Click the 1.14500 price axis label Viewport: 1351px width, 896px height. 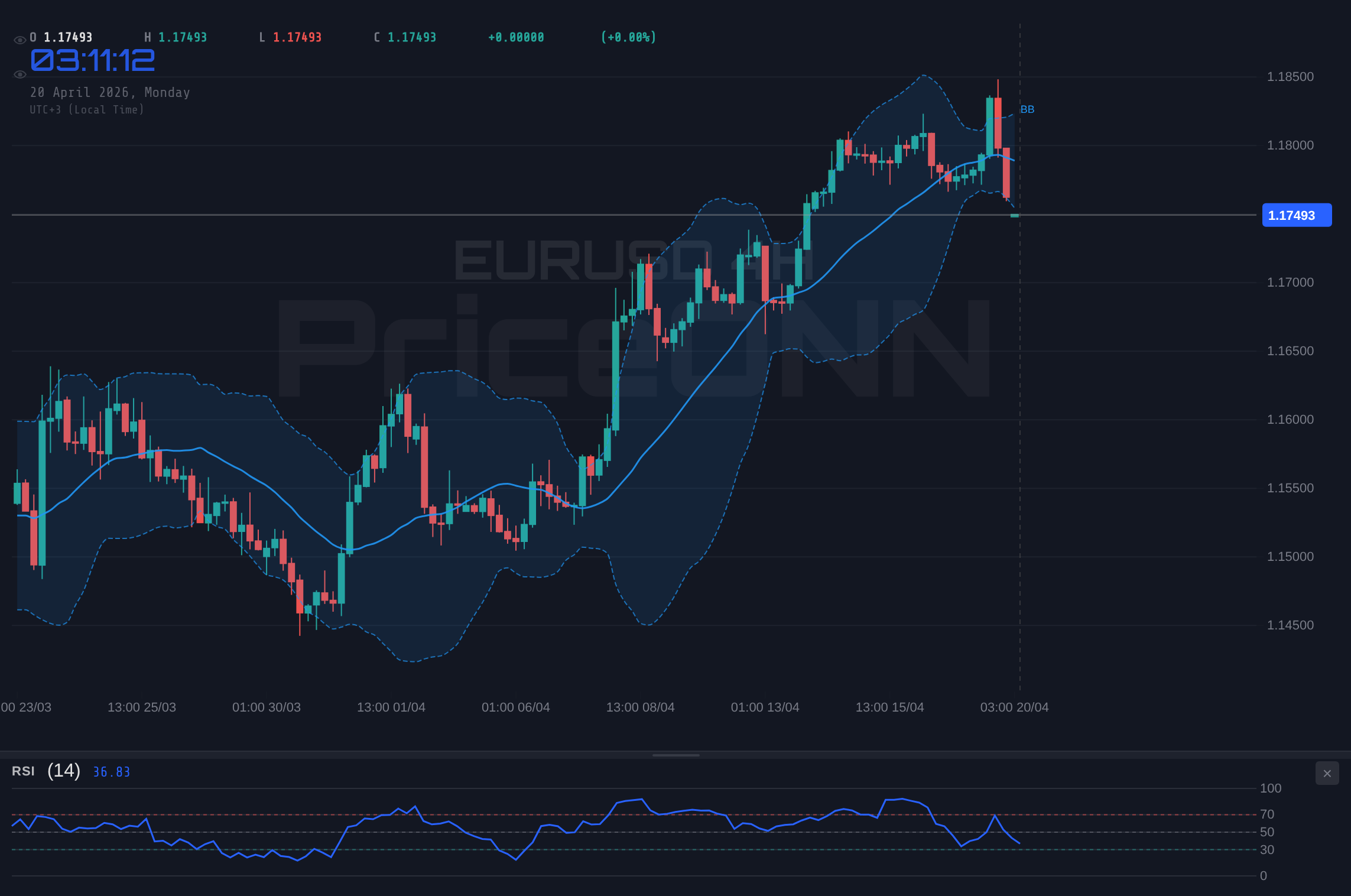click(1290, 625)
